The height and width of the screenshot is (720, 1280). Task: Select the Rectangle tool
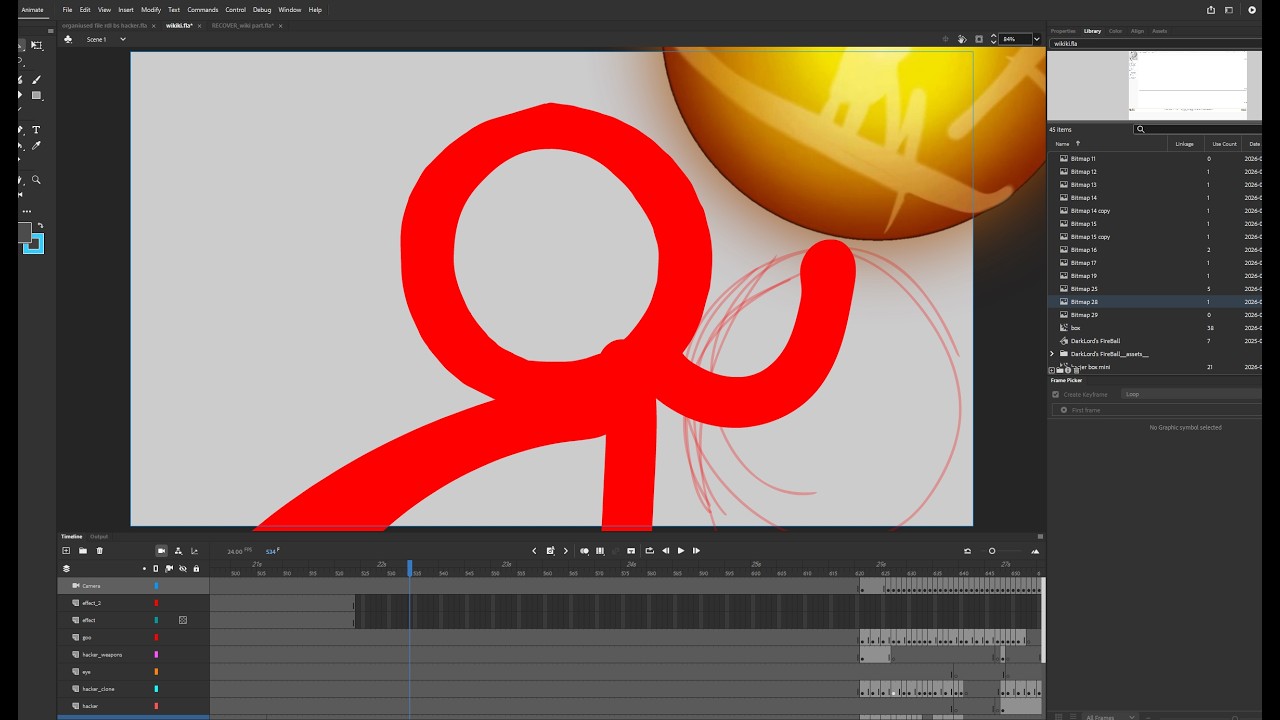point(36,95)
